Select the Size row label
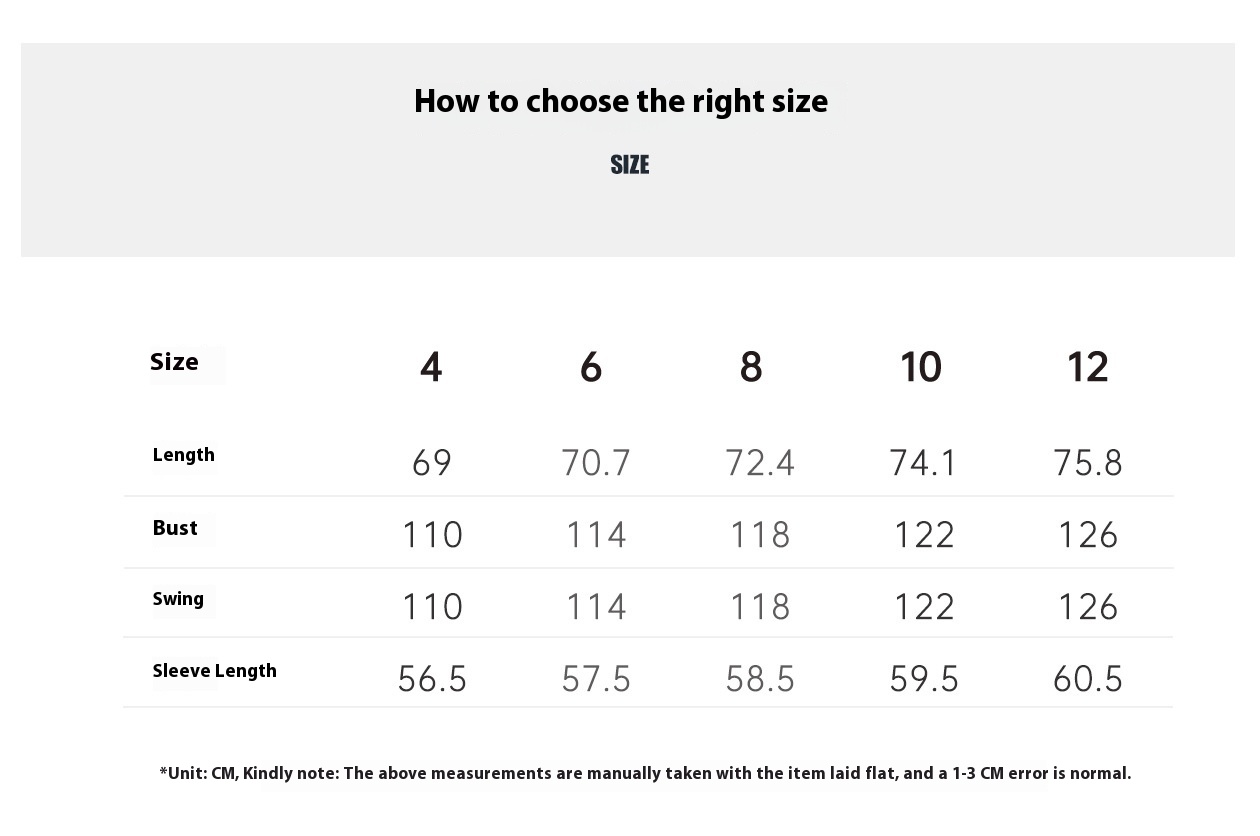Screen dimensions: 1260x836 174,362
